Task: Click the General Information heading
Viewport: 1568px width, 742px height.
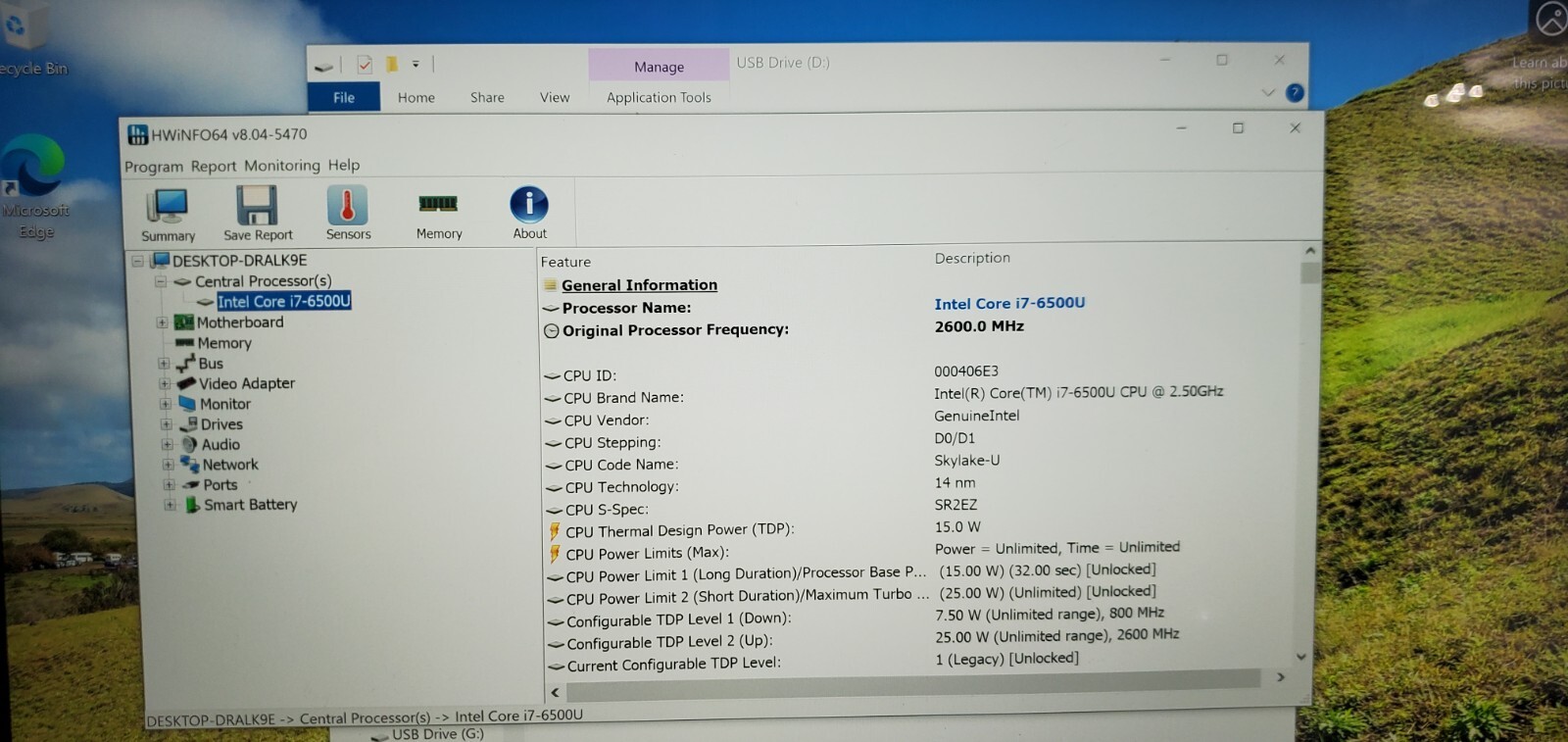Action: (x=639, y=285)
